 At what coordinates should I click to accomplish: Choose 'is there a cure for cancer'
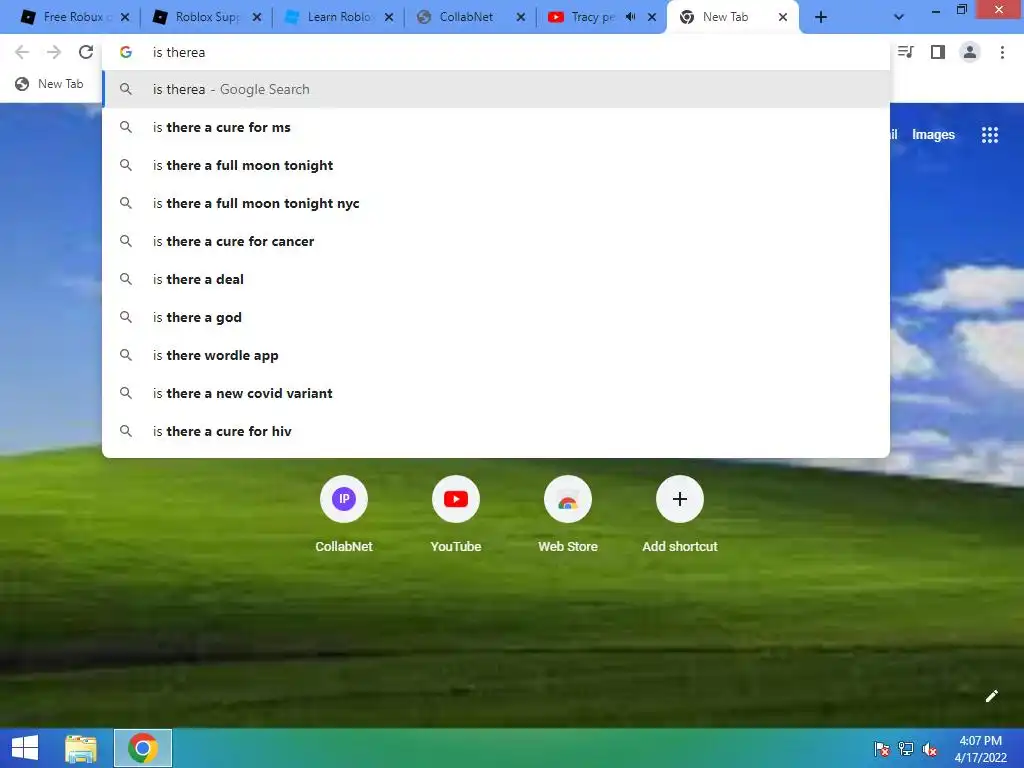tap(496, 241)
